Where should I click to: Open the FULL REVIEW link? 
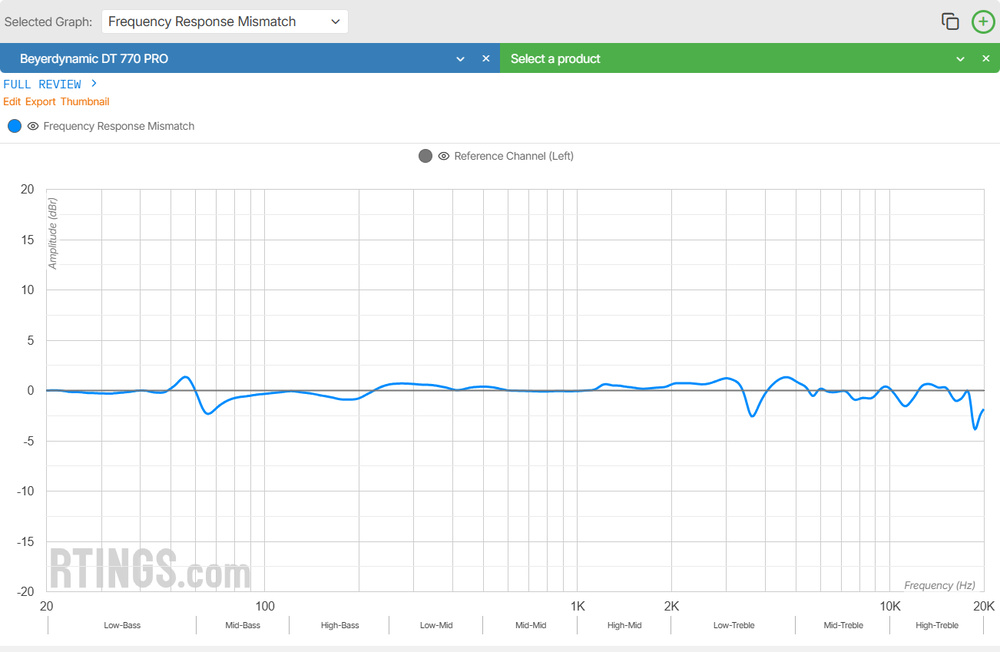click(x=45, y=84)
